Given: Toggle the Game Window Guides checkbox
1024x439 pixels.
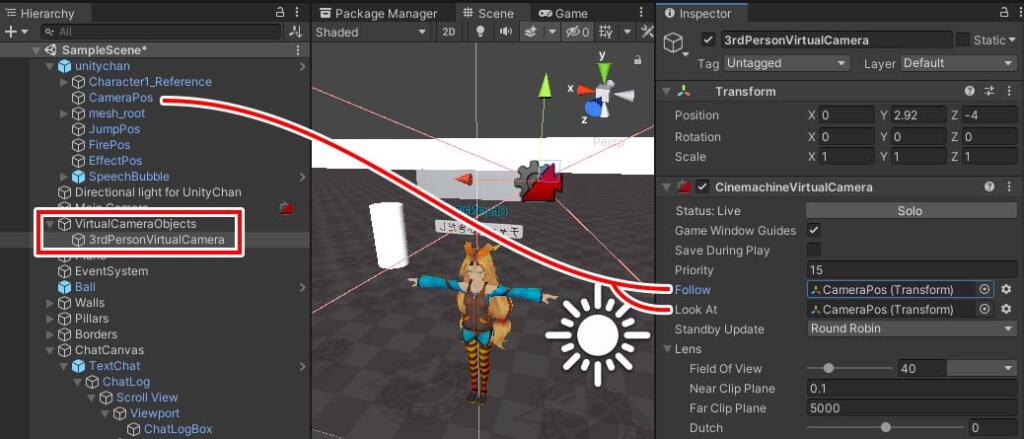Looking at the screenshot, I should tap(814, 230).
